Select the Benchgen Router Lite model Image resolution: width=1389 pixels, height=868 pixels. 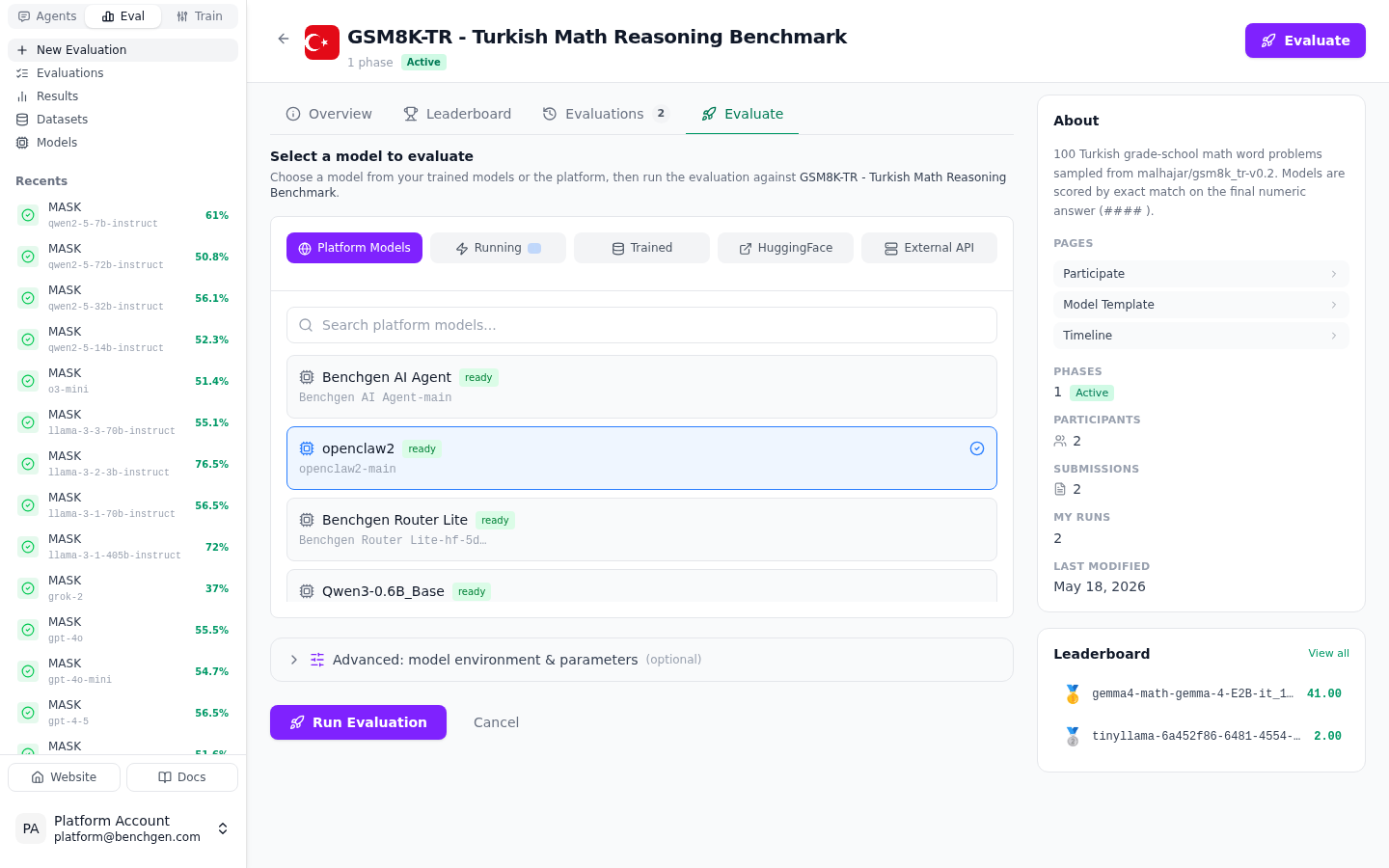641,529
